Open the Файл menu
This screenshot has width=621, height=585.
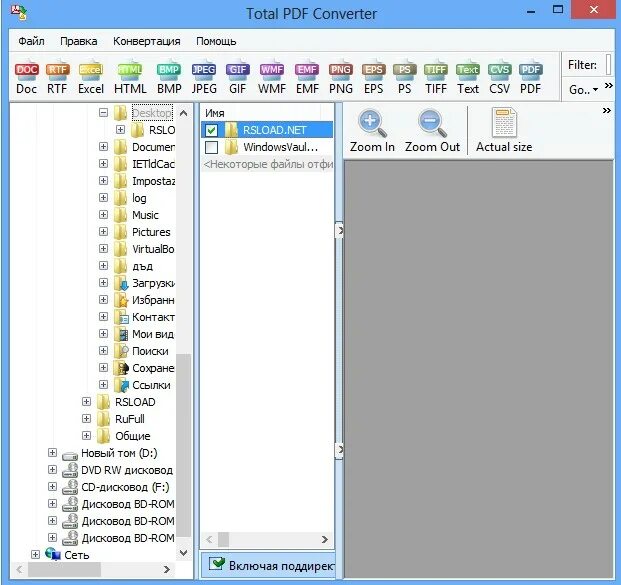[31, 41]
